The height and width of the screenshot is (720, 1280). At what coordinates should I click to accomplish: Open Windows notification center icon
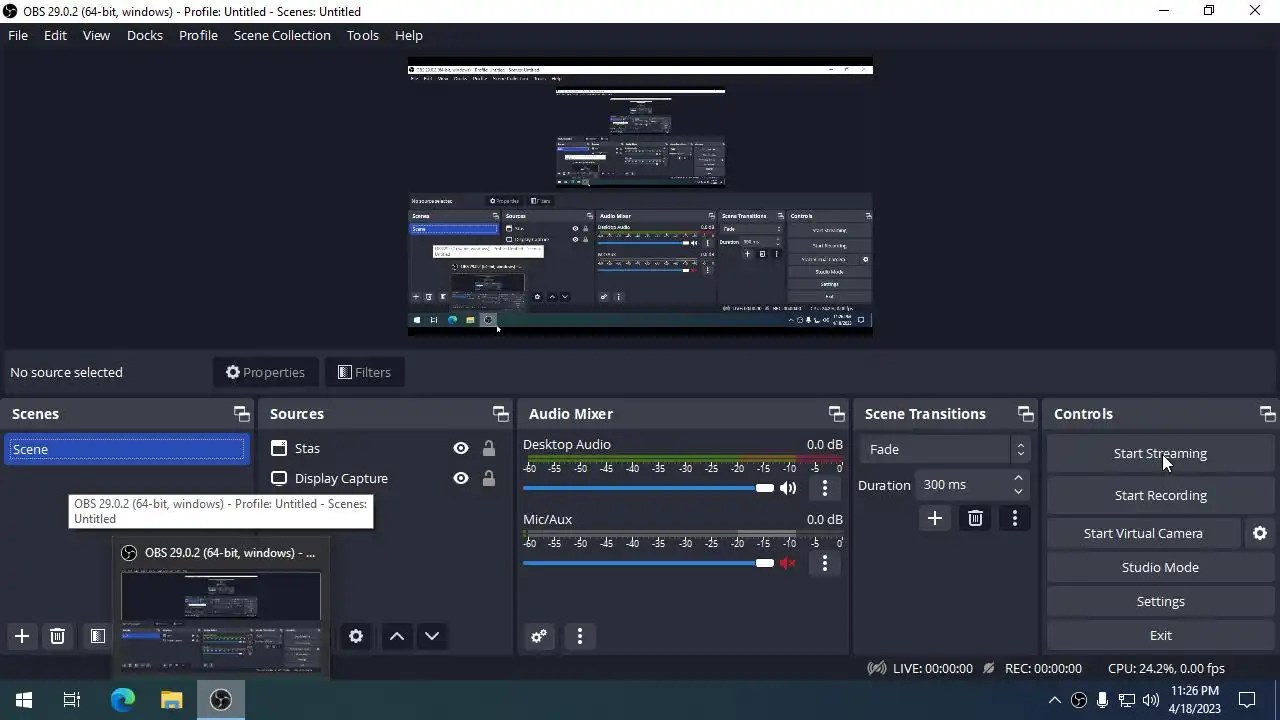[x=1247, y=700]
